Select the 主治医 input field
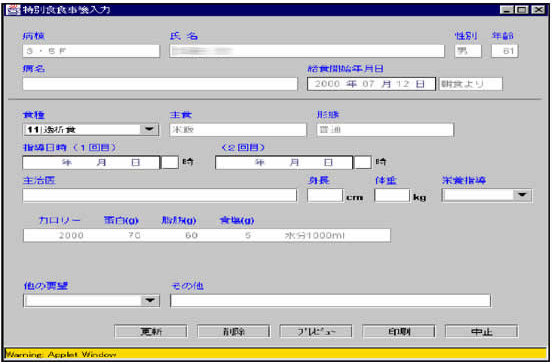This screenshot has height=362, width=552. coord(160,195)
